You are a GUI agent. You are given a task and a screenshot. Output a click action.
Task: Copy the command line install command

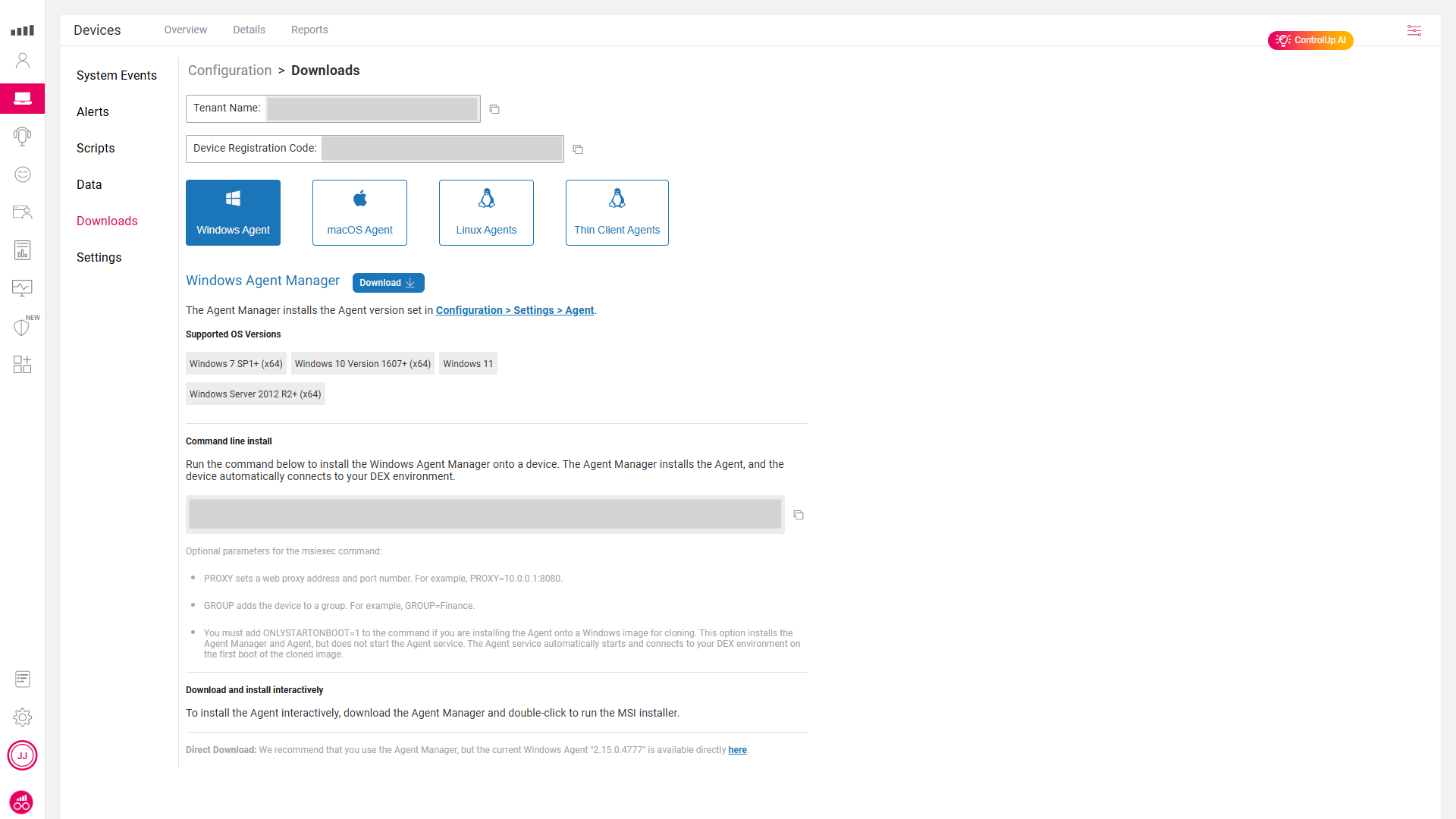[x=799, y=515]
